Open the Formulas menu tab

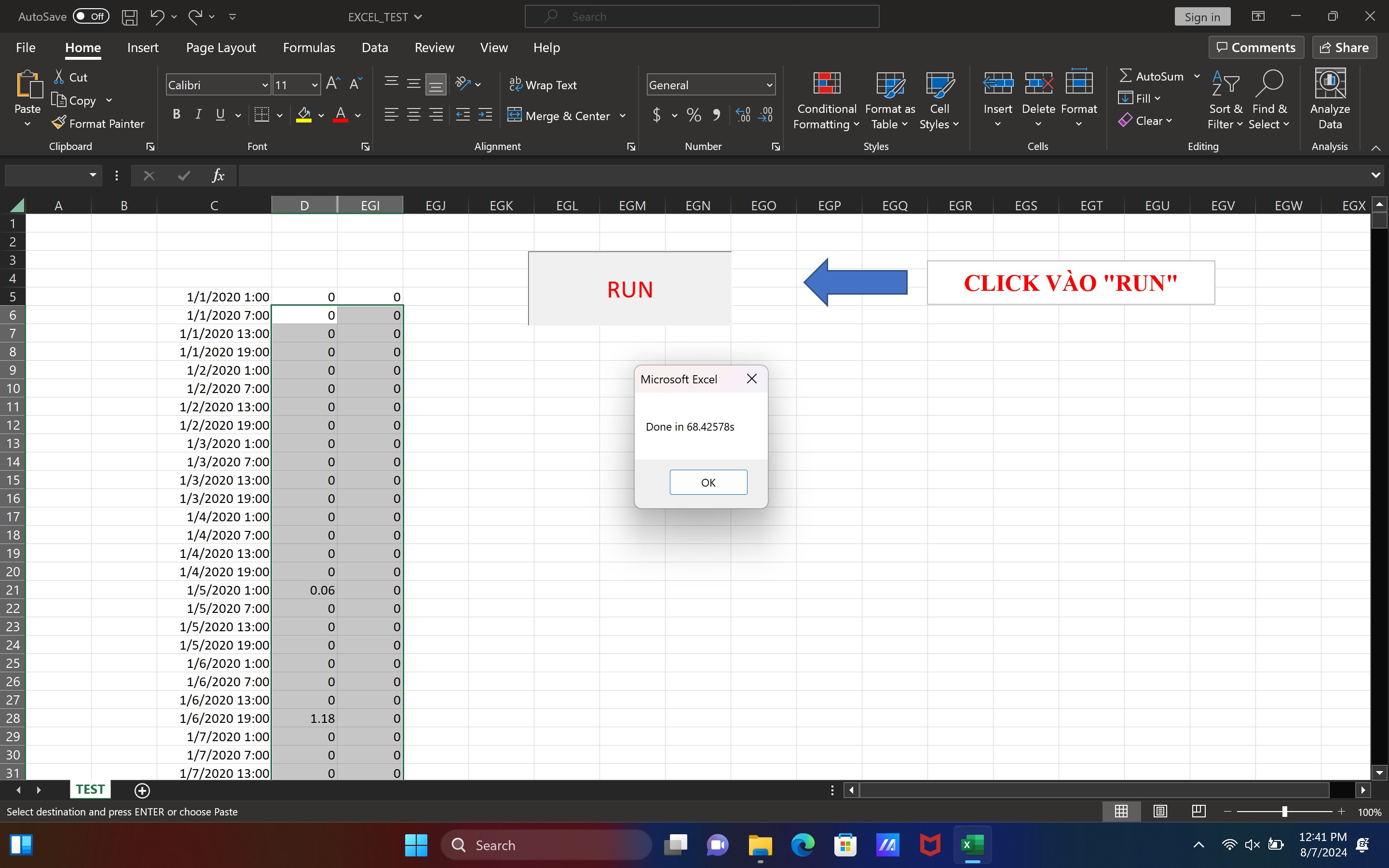[x=308, y=47]
